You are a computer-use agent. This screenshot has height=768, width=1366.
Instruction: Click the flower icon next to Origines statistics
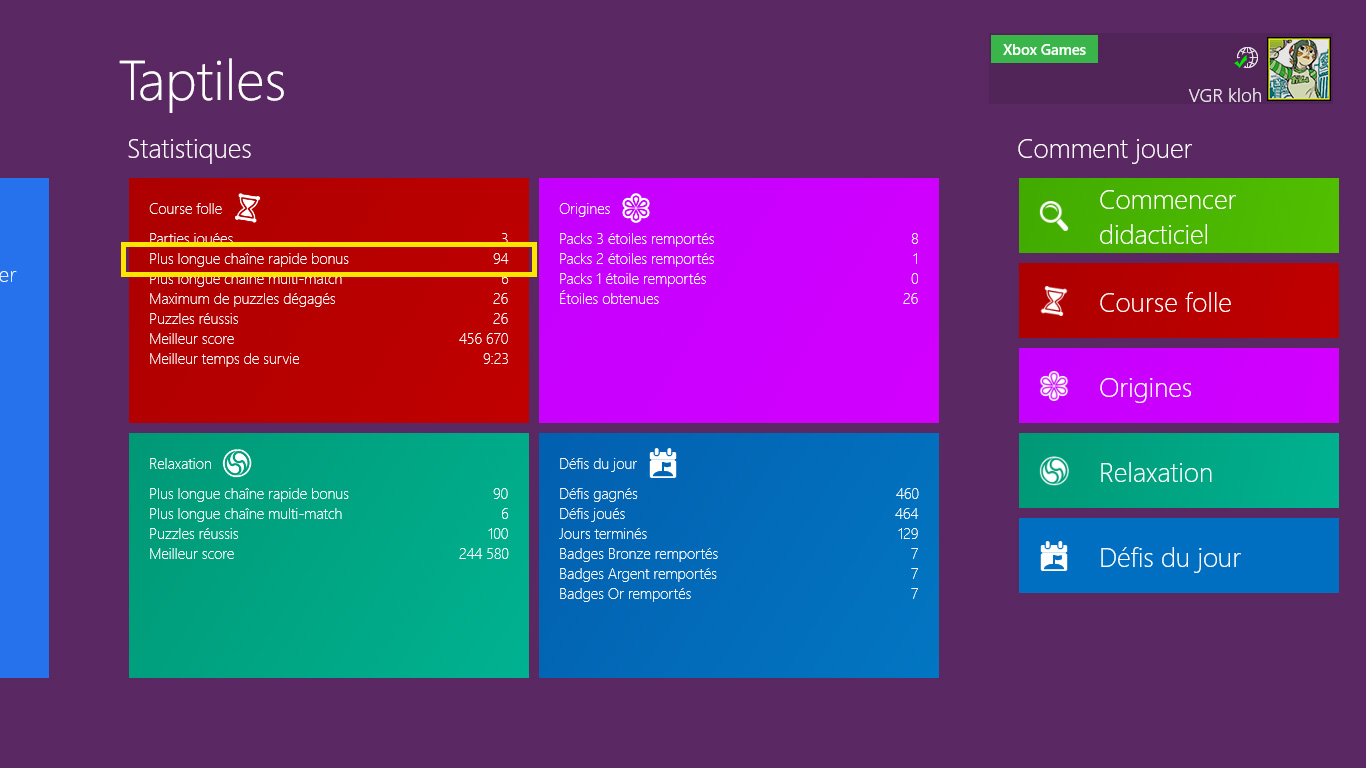(636, 208)
